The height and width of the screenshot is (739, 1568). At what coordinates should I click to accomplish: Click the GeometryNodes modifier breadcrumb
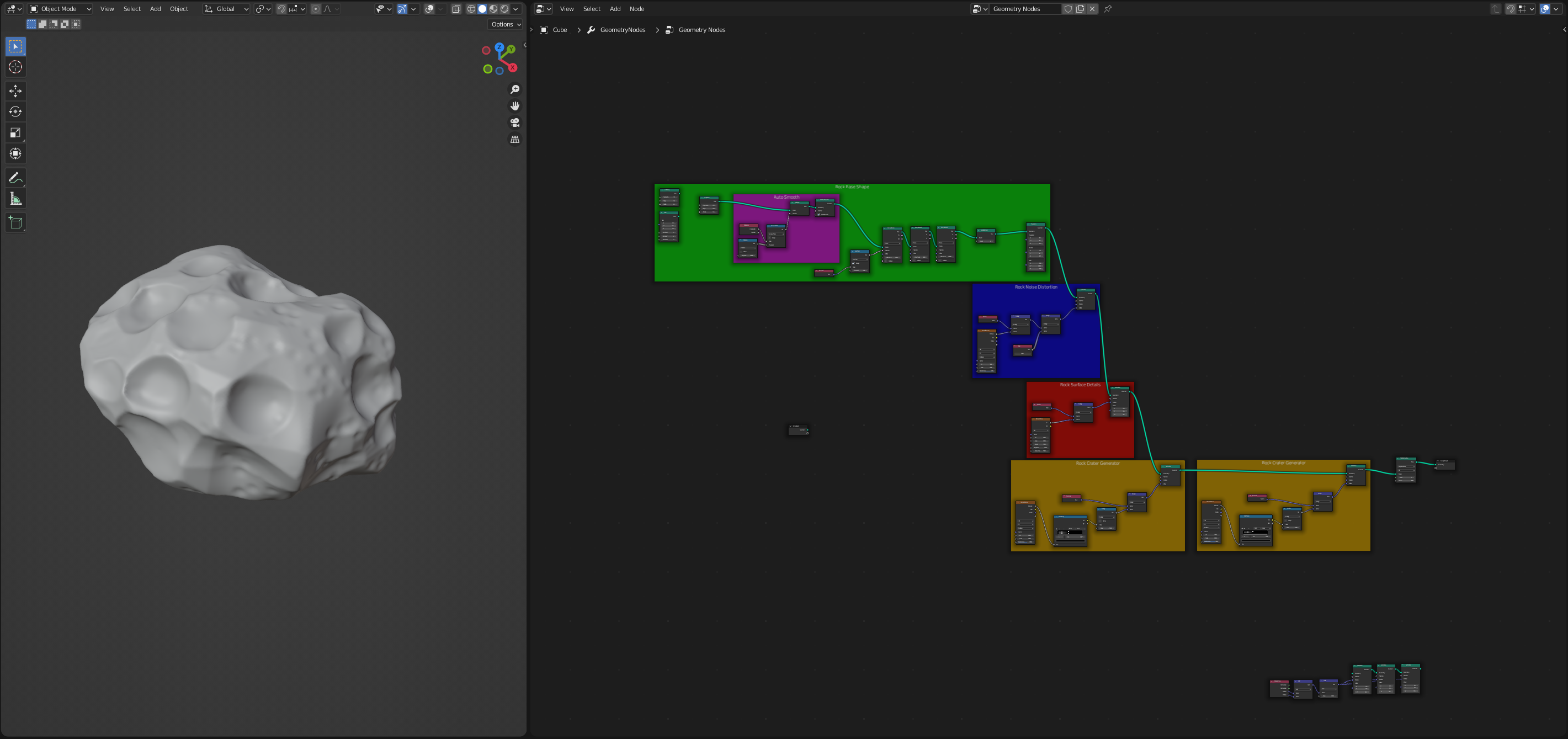pos(622,30)
